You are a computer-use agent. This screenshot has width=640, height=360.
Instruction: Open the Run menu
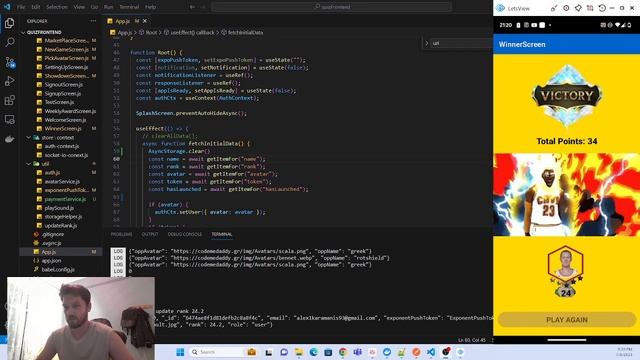pos(109,7)
